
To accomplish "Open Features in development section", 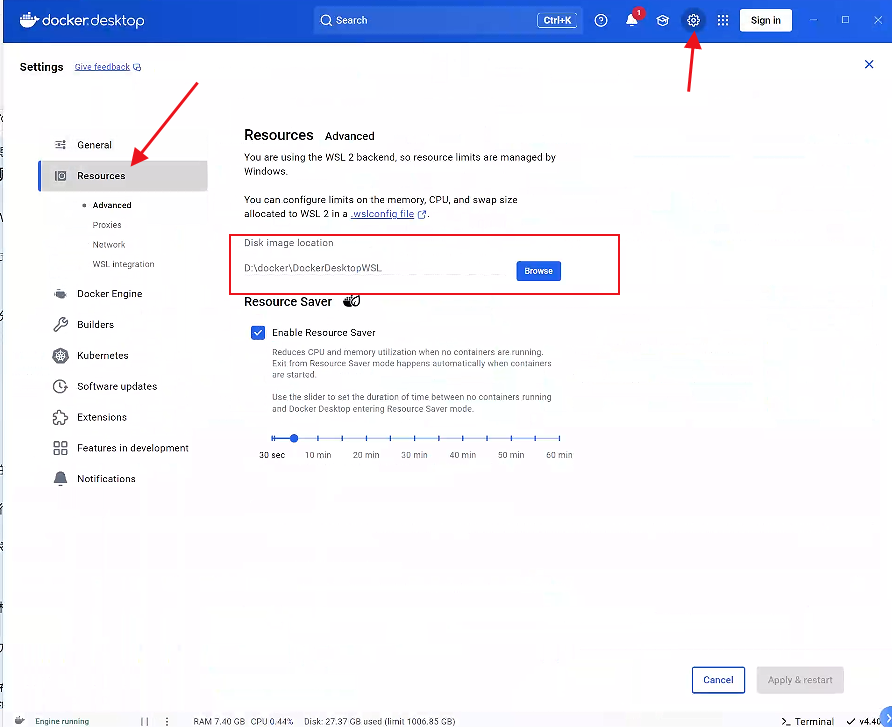I will (x=123, y=448).
